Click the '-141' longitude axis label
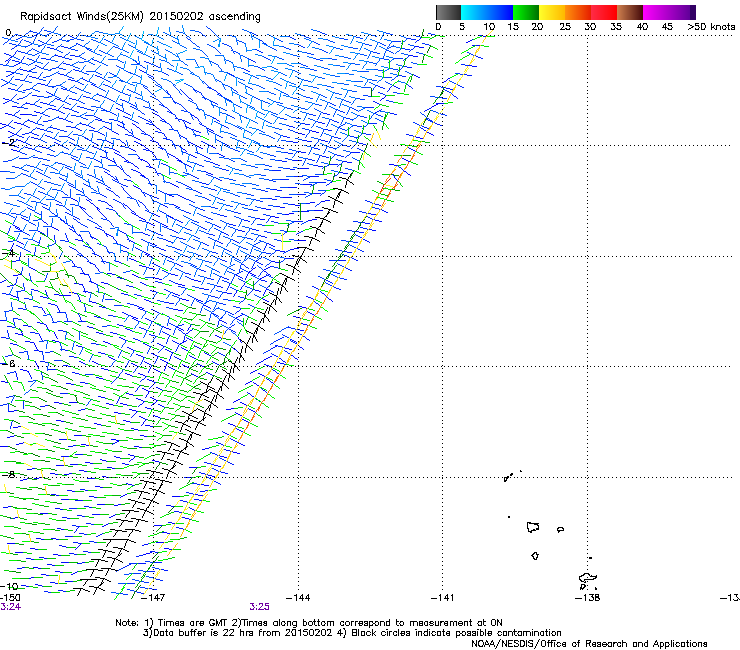 coord(442,598)
